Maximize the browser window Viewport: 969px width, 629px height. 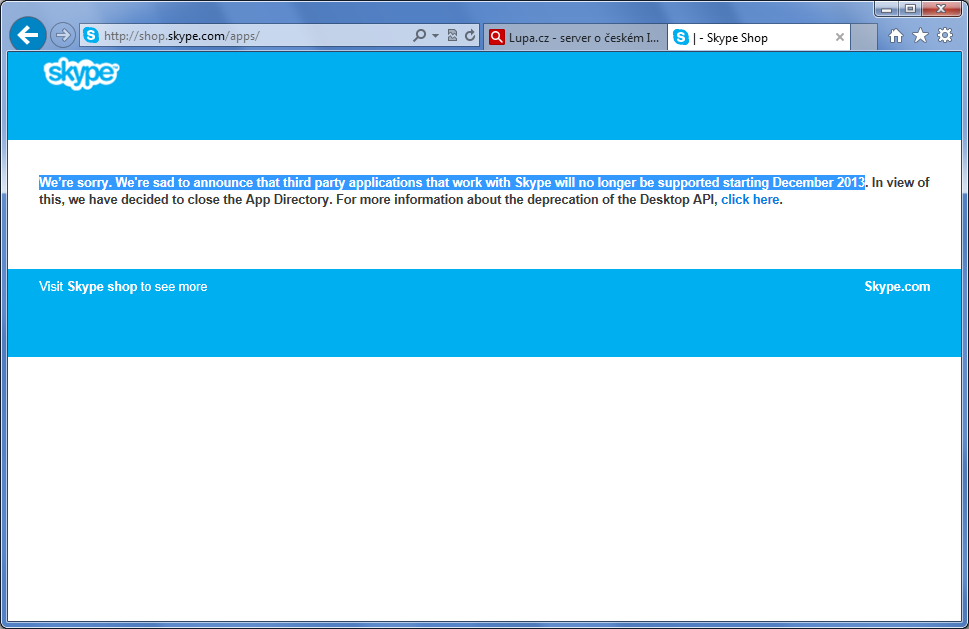click(911, 8)
